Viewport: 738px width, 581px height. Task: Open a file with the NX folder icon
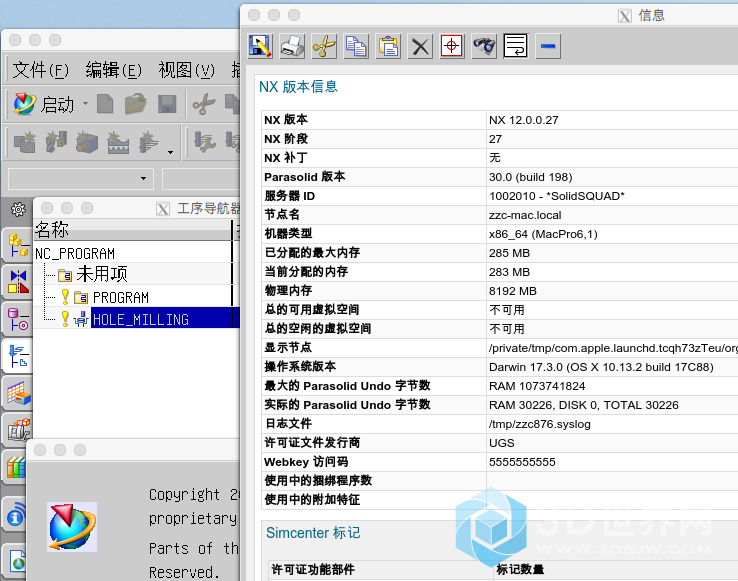point(136,104)
